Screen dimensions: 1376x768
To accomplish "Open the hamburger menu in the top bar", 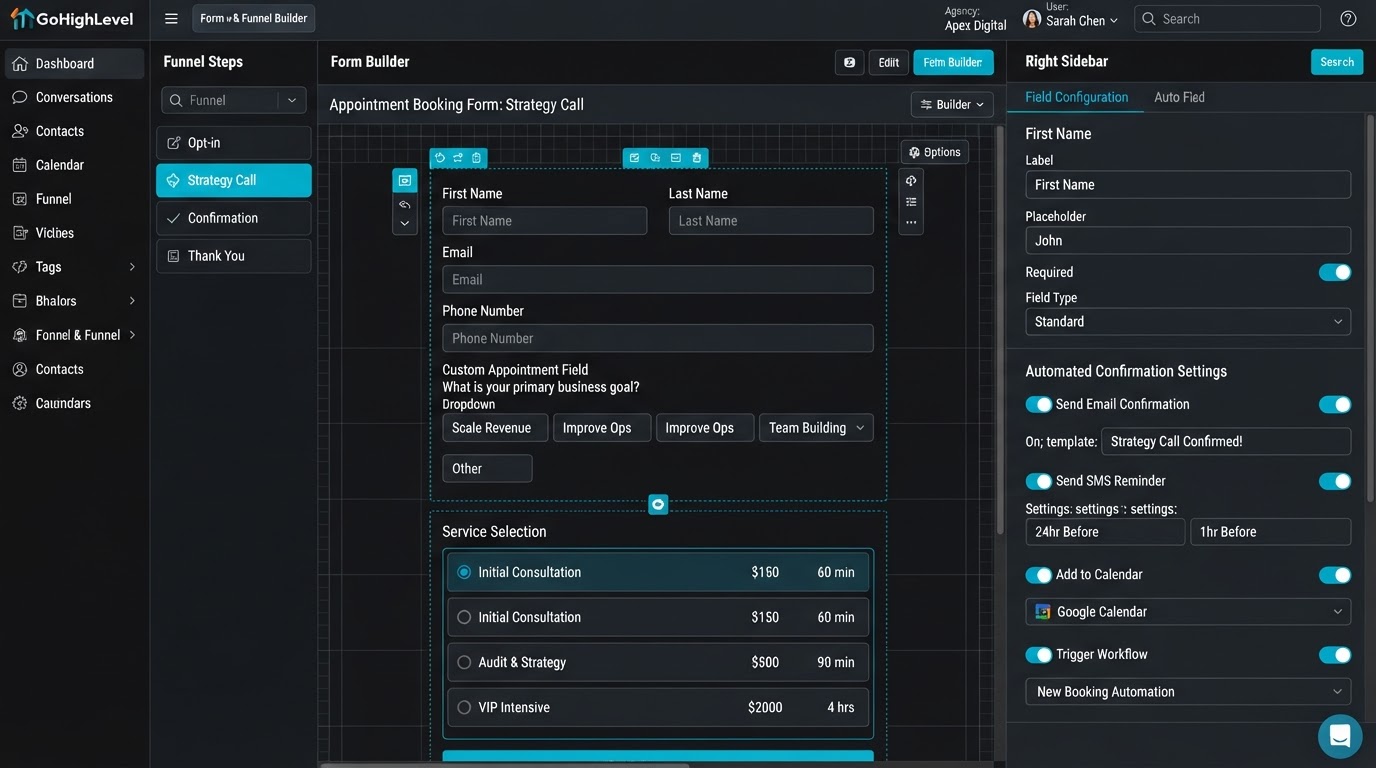I will (171, 19).
